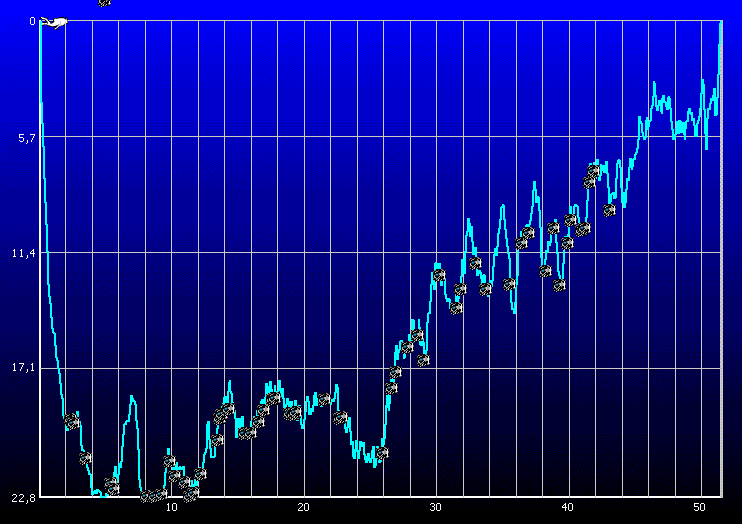This screenshot has height=524, width=742.
Task: Click the '20' minute label on time axis
Action: 303,507
